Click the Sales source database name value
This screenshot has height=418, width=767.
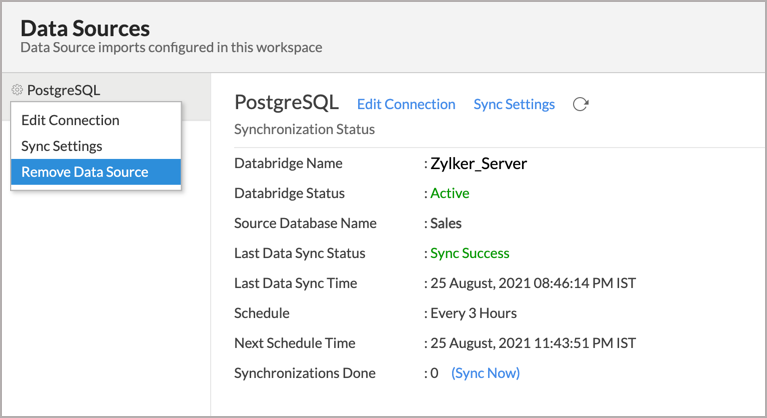[446, 223]
